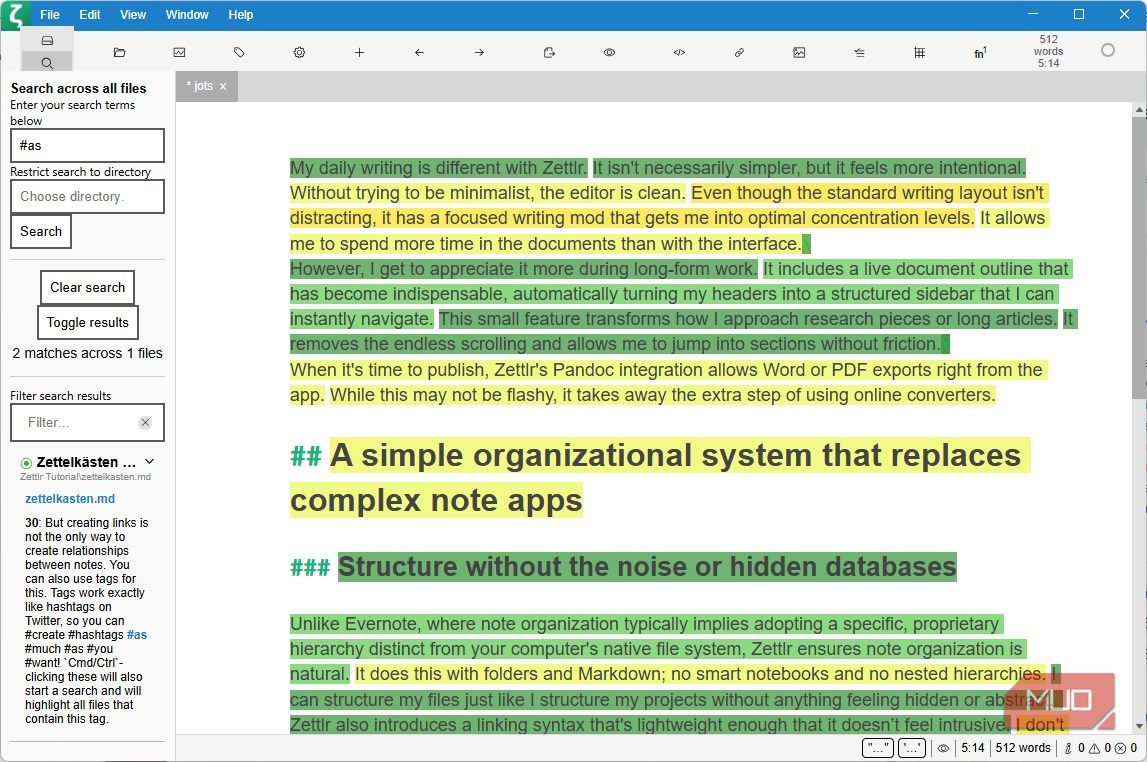Click heading 'Structure without the noise'
This screenshot has width=1147, height=762.
coord(647,567)
